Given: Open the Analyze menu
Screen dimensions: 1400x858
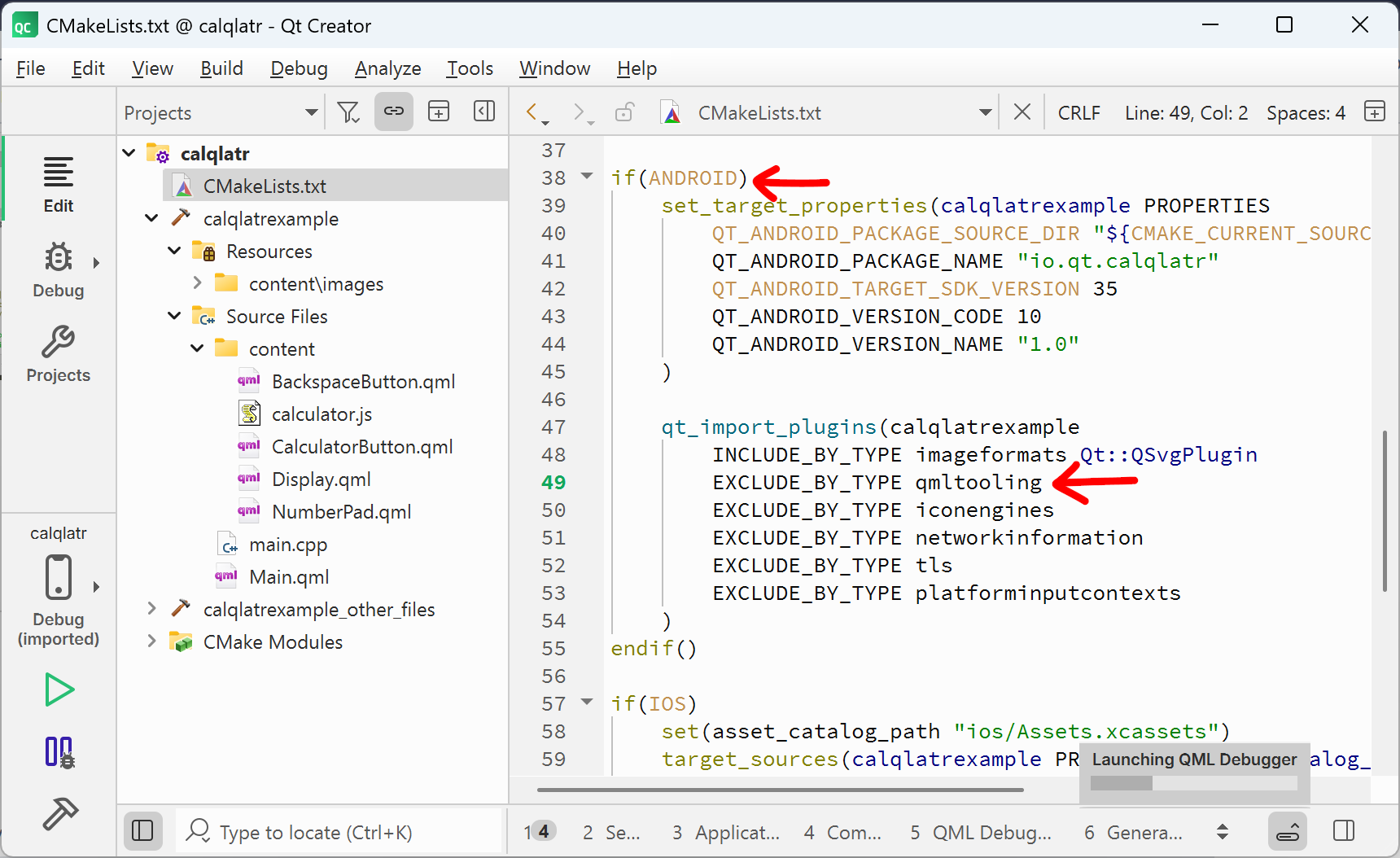Looking at the screenshot, I should (x=387, y=68).
